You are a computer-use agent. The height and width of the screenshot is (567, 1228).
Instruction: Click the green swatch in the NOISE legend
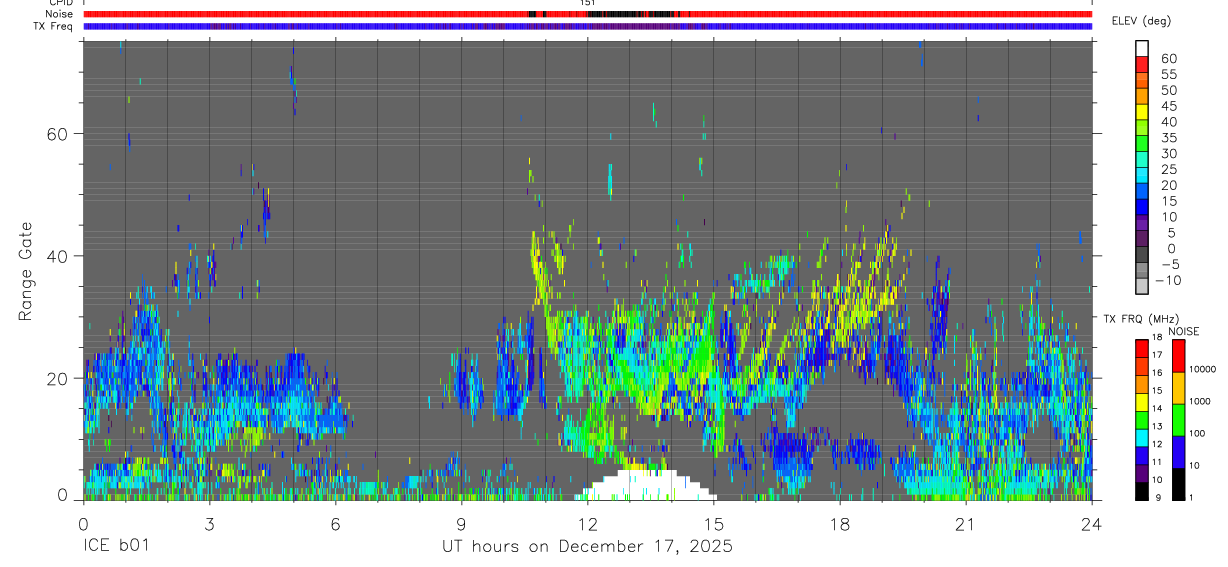1179,420
